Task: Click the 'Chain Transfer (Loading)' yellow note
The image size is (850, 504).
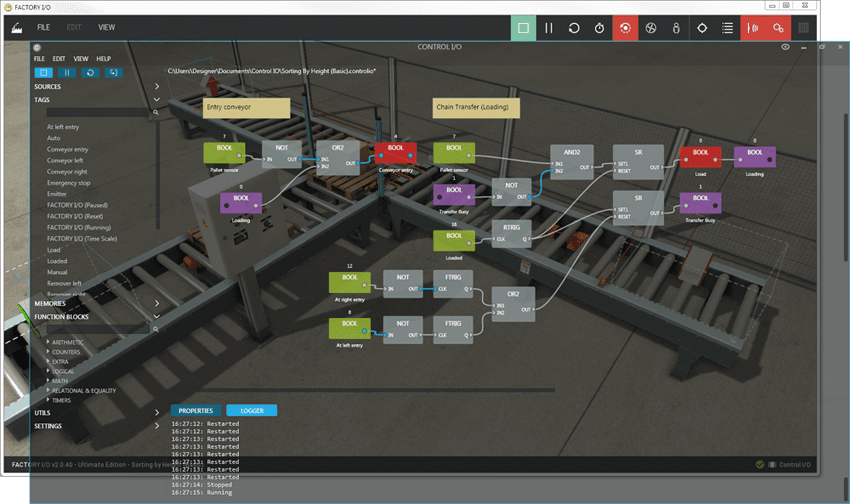Action: pyautogui.click(x=476, y=108)
